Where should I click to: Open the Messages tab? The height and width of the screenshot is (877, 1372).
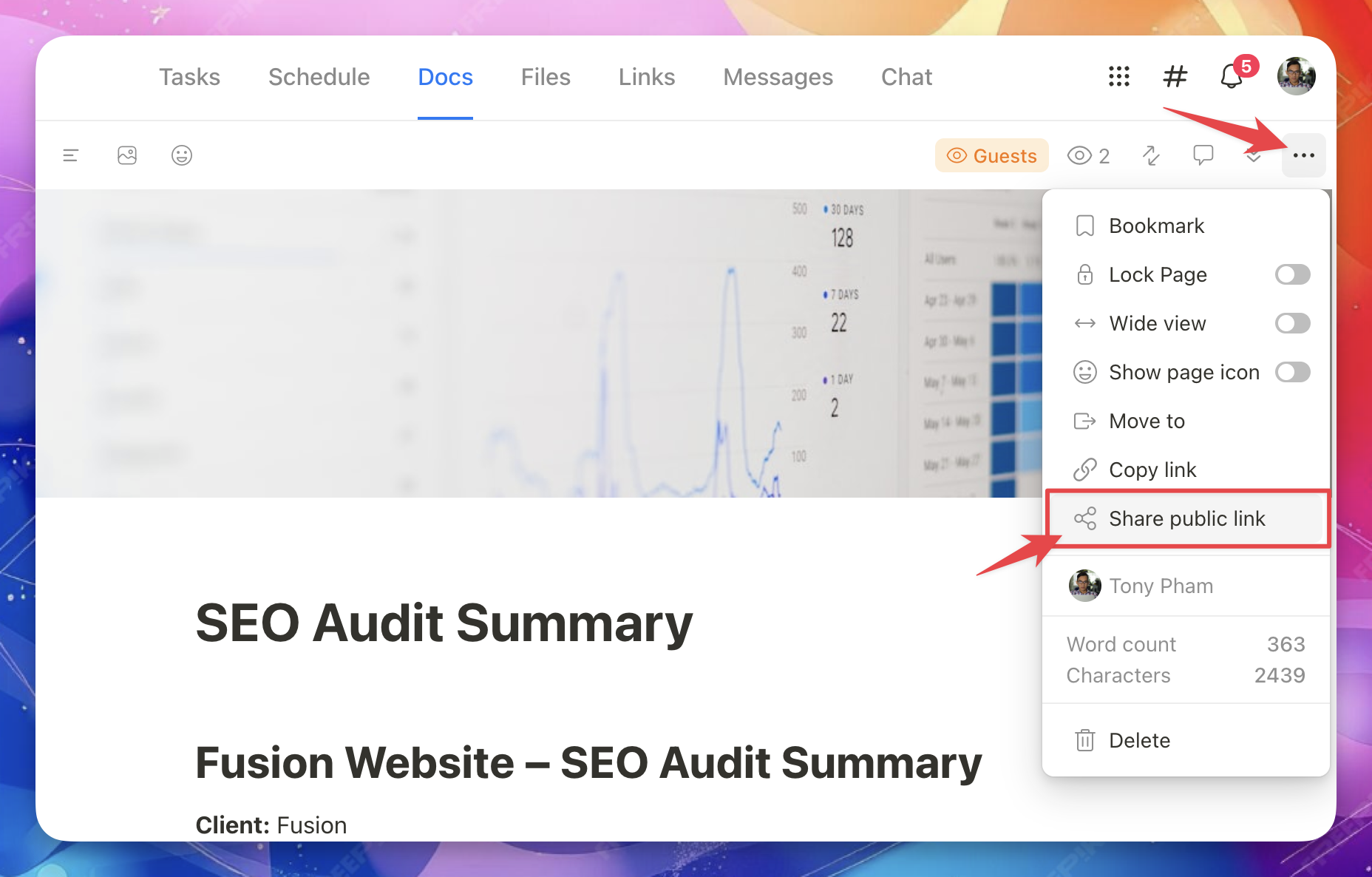(x=778, y=77)
